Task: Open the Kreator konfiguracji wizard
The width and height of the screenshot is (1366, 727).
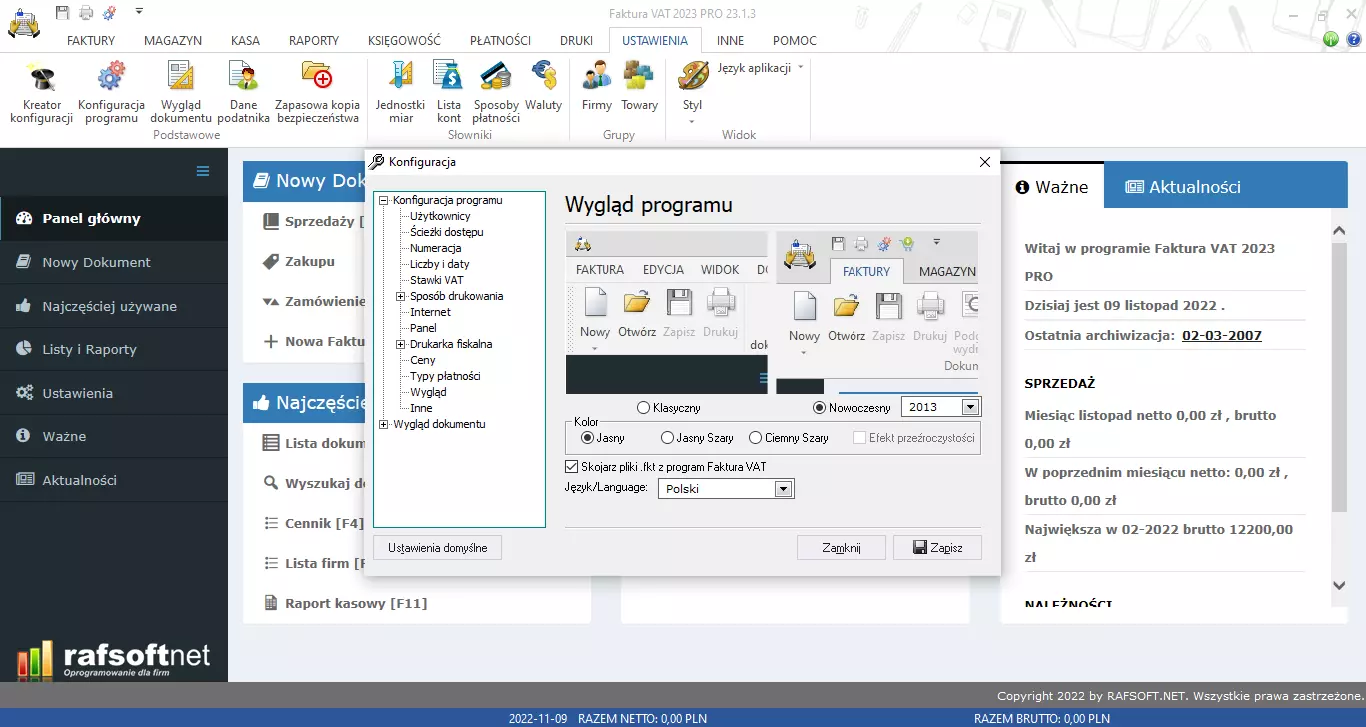Action: (40, 90)
